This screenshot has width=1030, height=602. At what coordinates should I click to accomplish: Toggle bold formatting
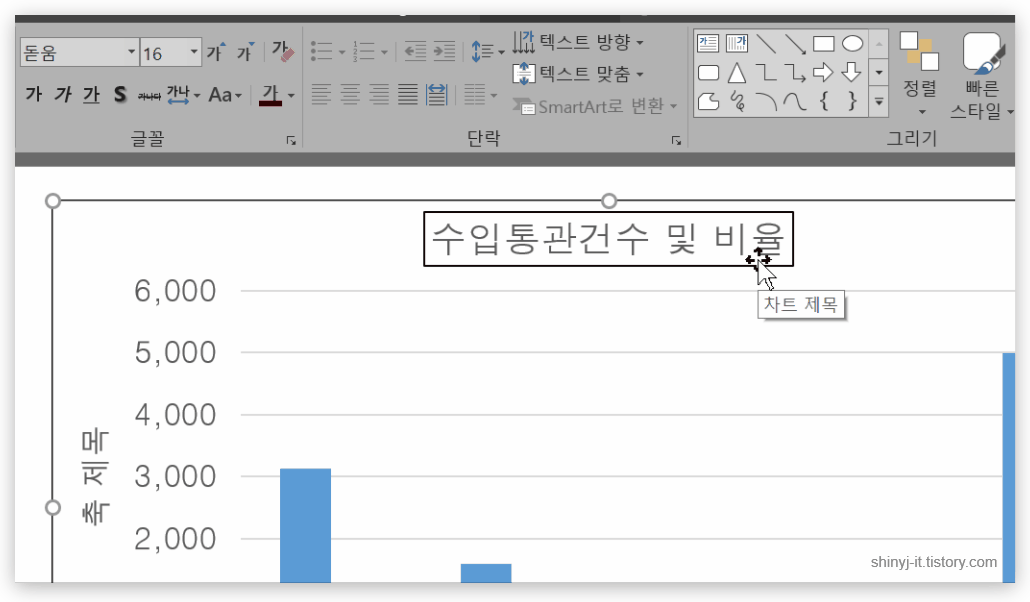click(34, 95)
